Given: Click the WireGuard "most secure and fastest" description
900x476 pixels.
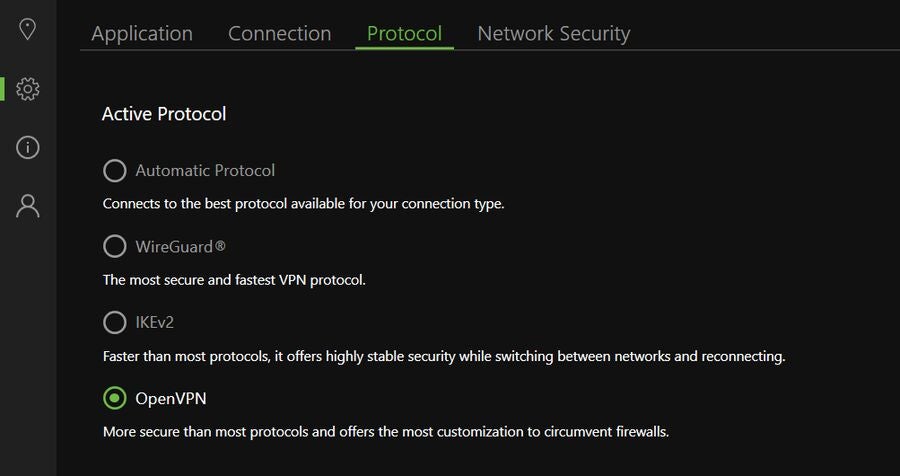Looking at the screenshot, I should pyautogui.click(x=234, y=280).
